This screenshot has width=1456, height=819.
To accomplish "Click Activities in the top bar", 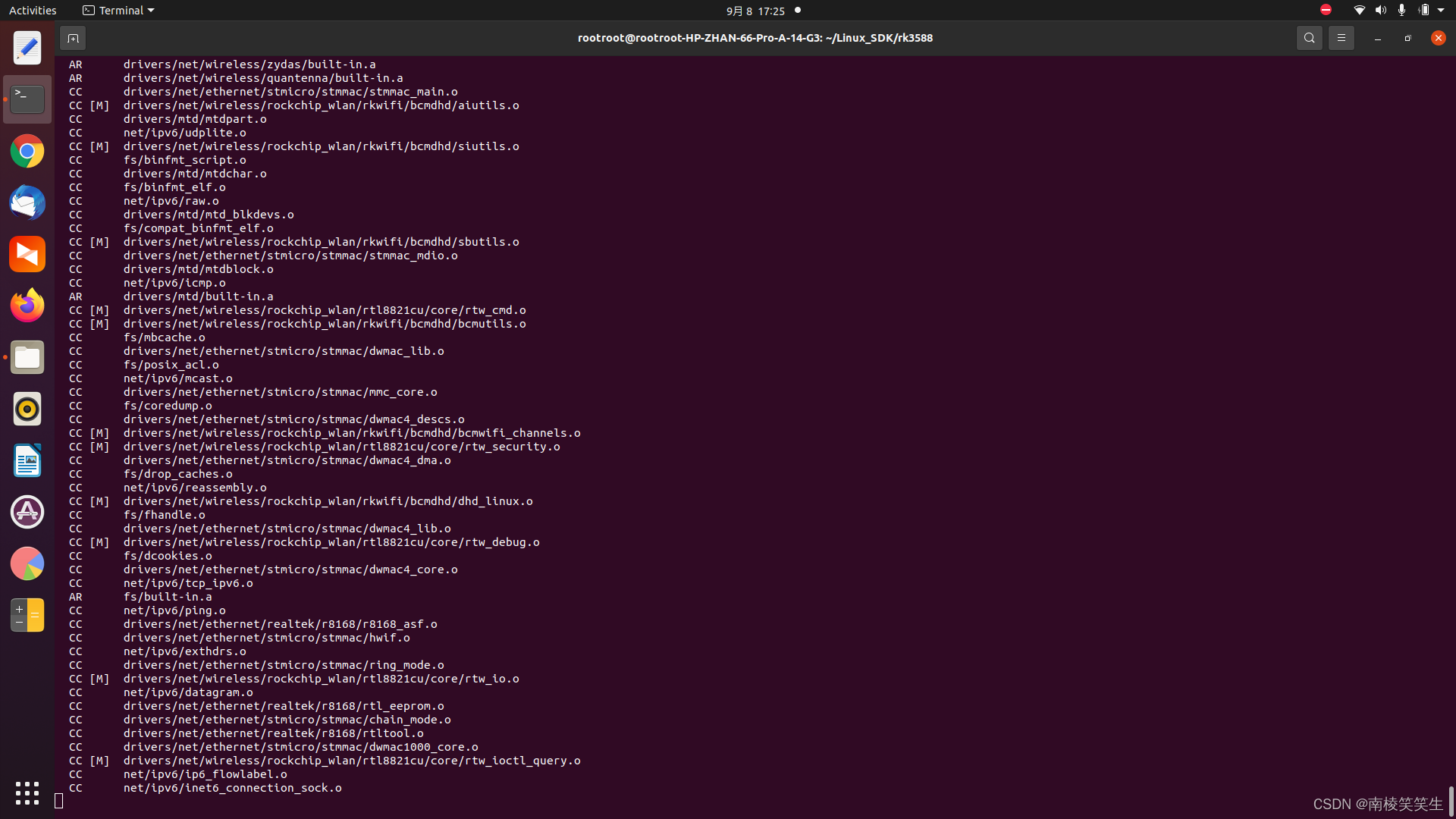I will pos(33,10).
